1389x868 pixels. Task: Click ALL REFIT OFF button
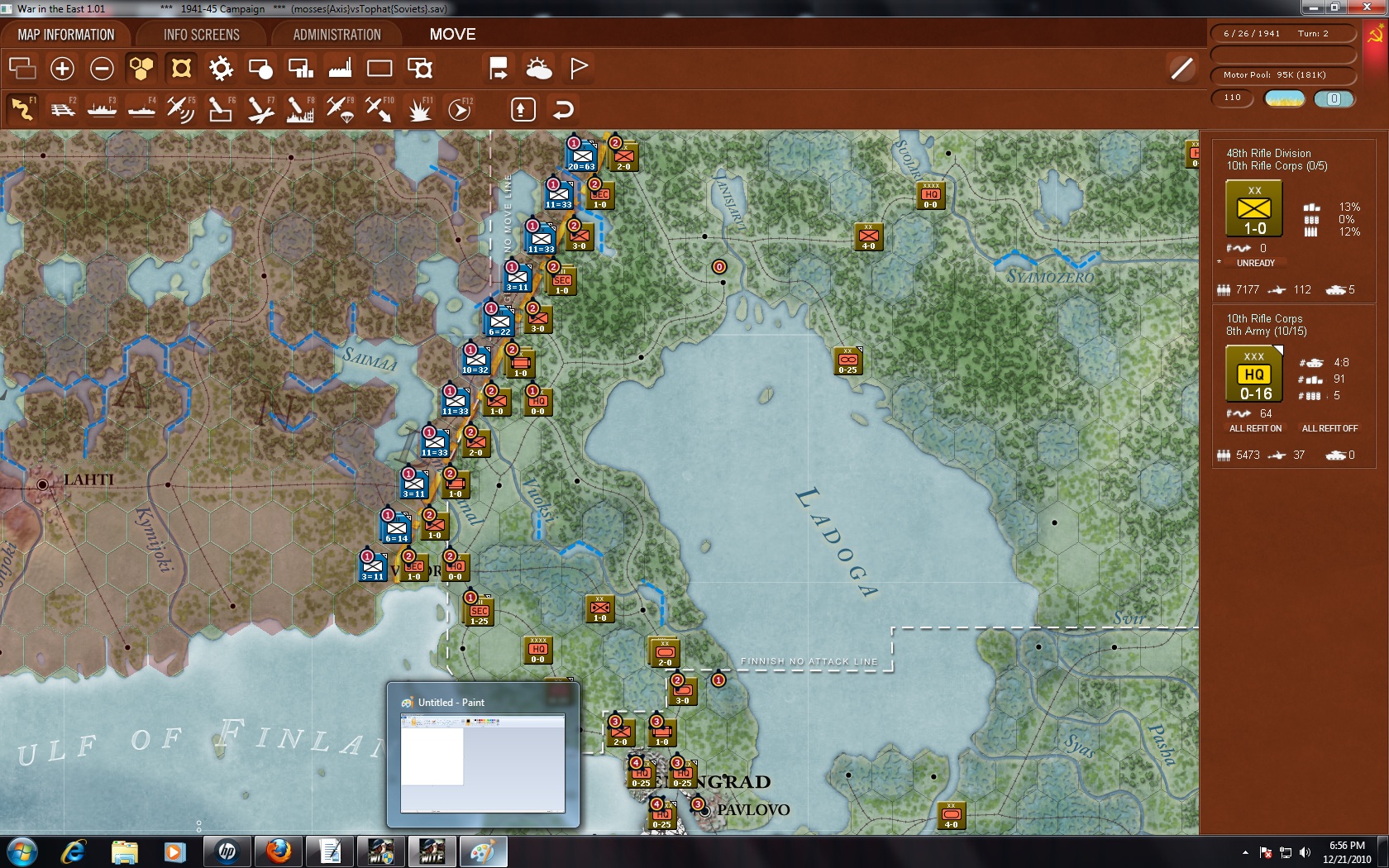pyautogui.click(x=1329, y=428)
